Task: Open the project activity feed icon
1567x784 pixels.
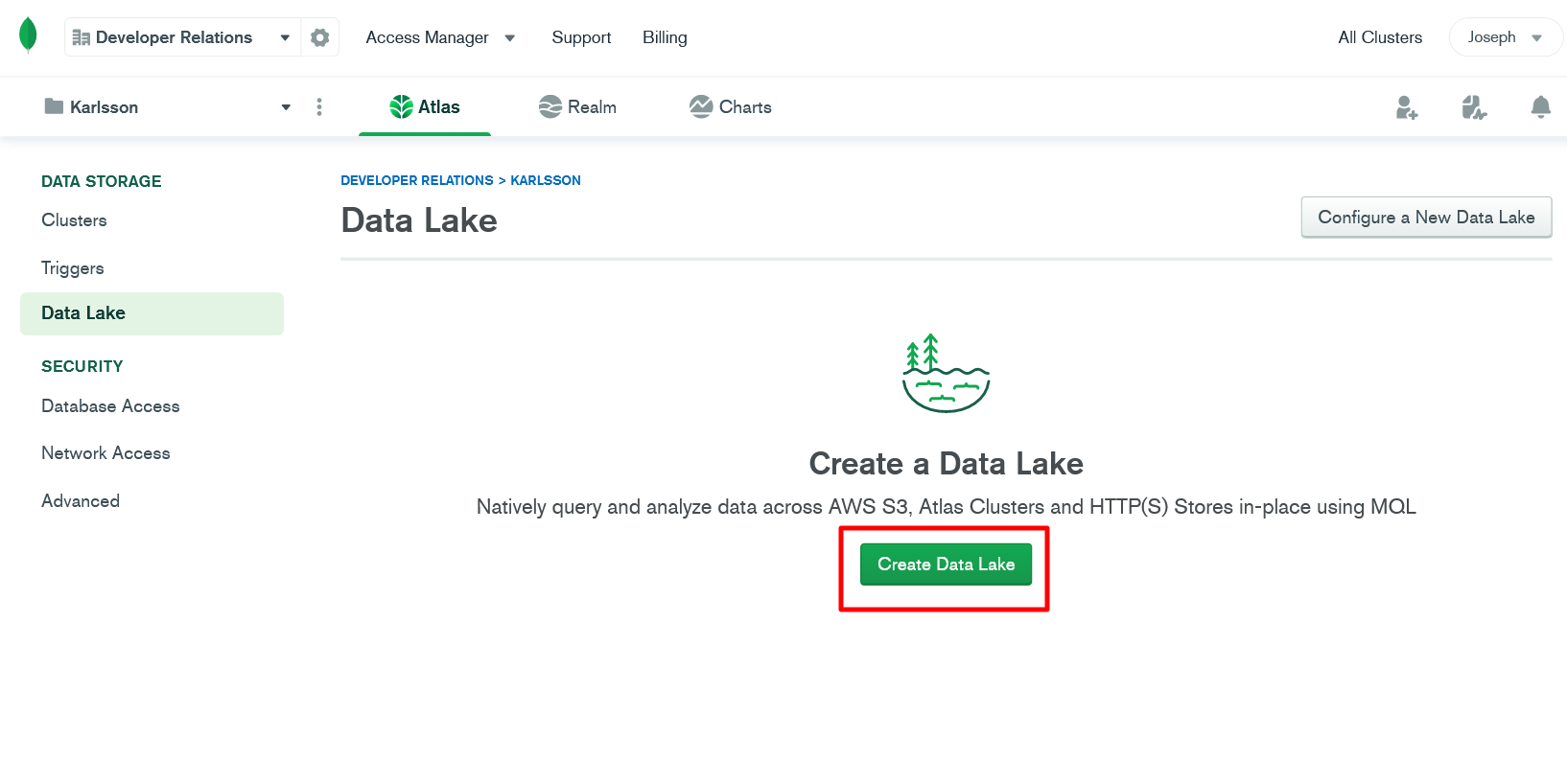Action: (x=1474, y=107)
